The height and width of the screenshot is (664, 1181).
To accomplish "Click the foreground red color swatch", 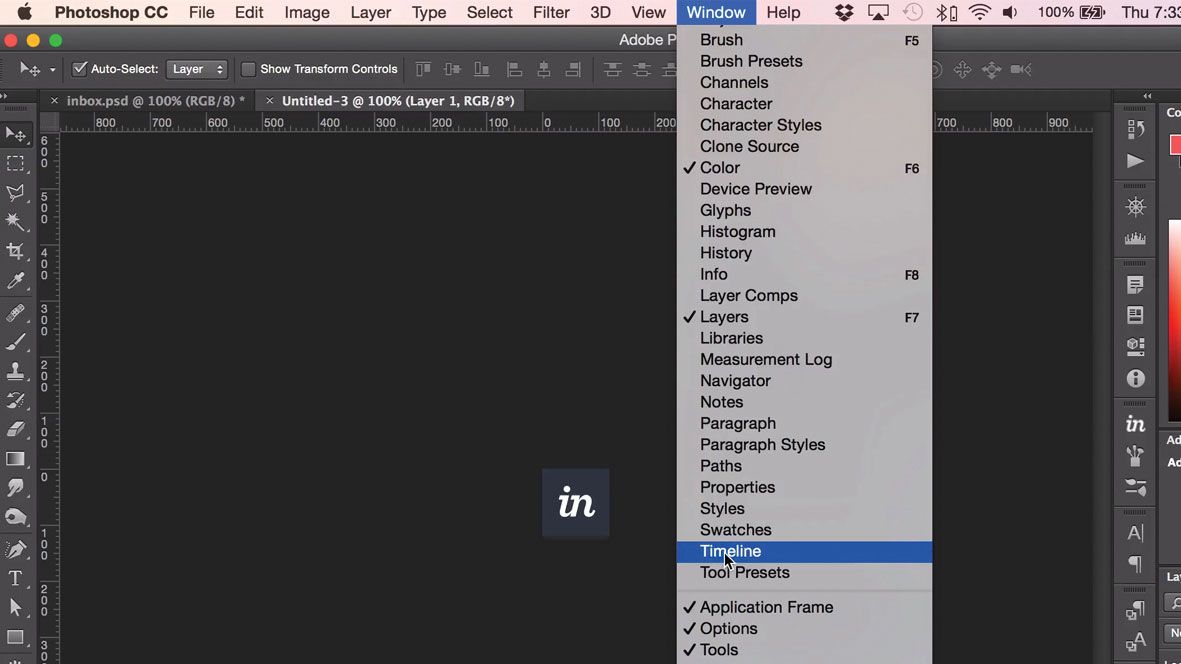I will coord(1176,144).
